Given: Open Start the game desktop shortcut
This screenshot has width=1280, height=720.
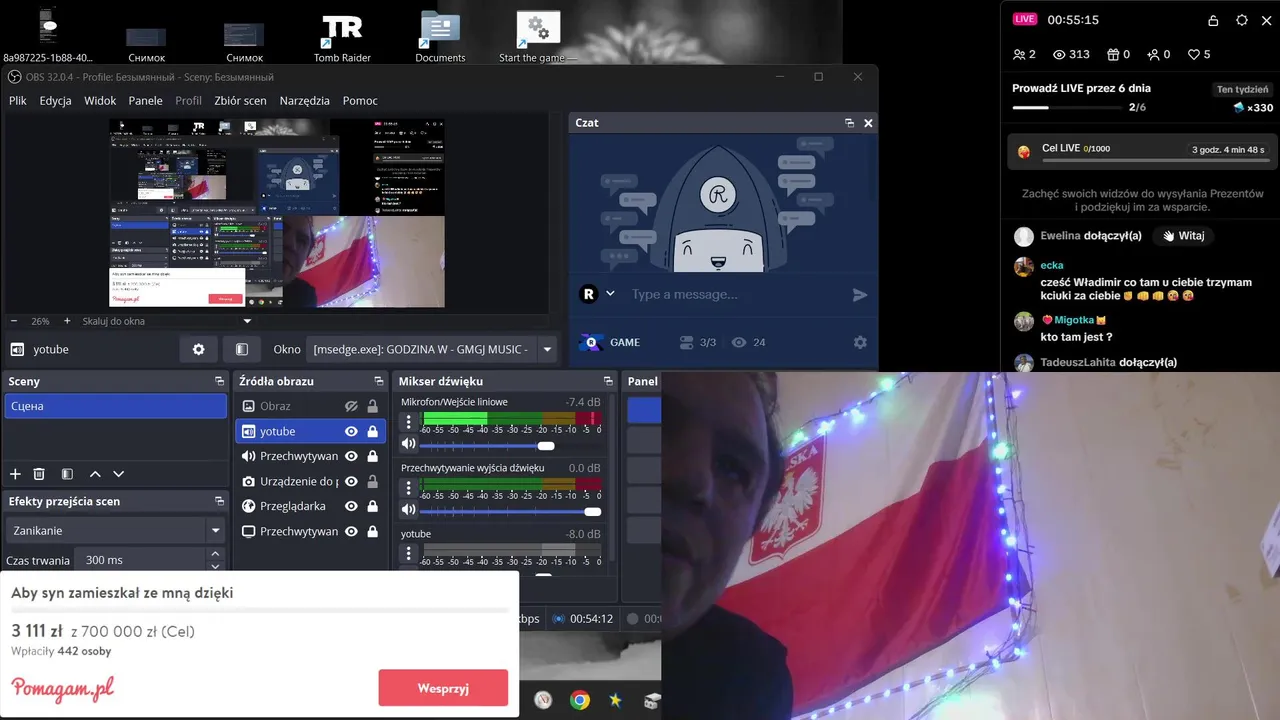Looking at the screenshot, I should (x=538, y=37).
